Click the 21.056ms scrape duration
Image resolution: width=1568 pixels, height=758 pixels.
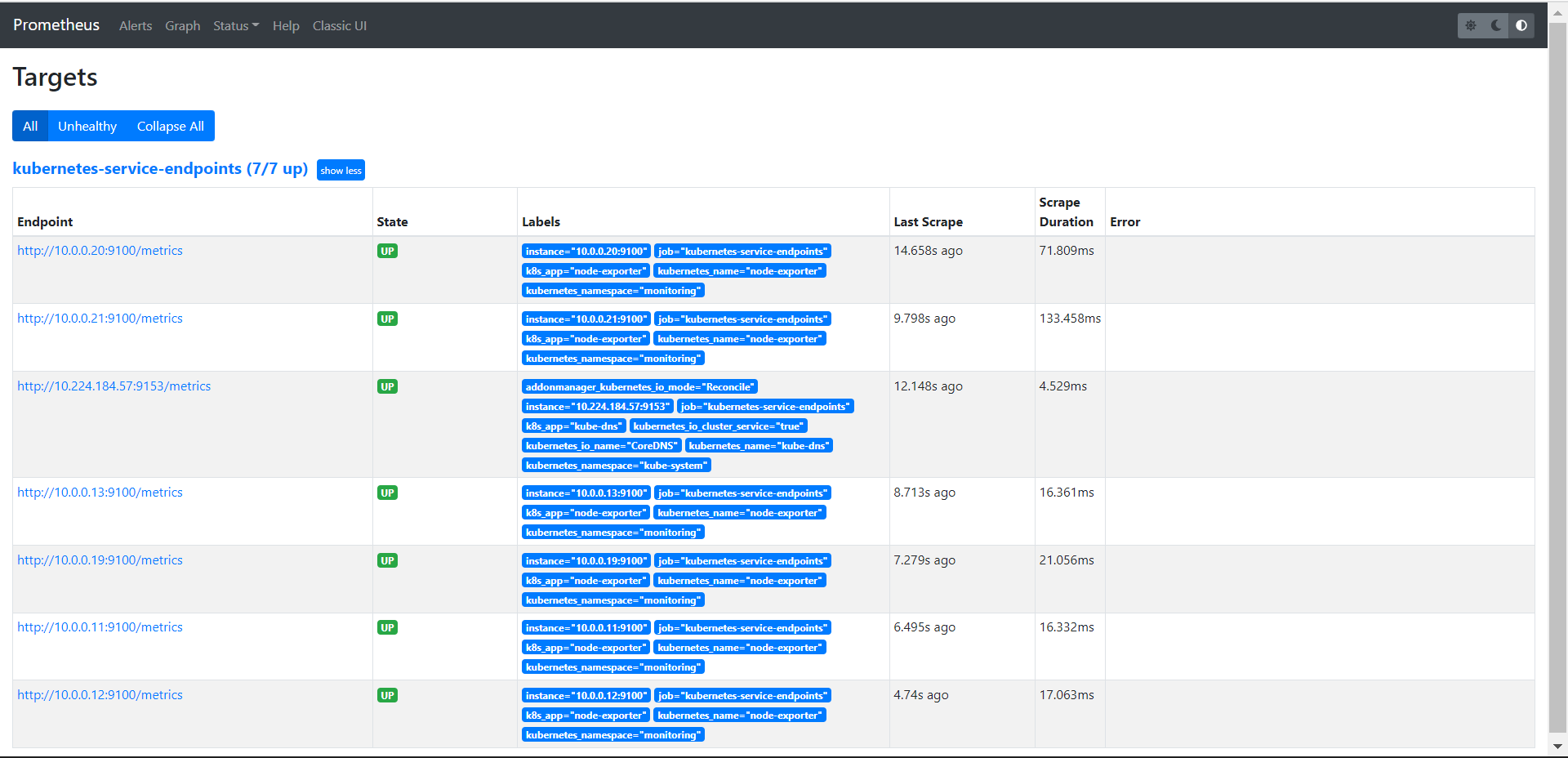(x=1067, y=560)
